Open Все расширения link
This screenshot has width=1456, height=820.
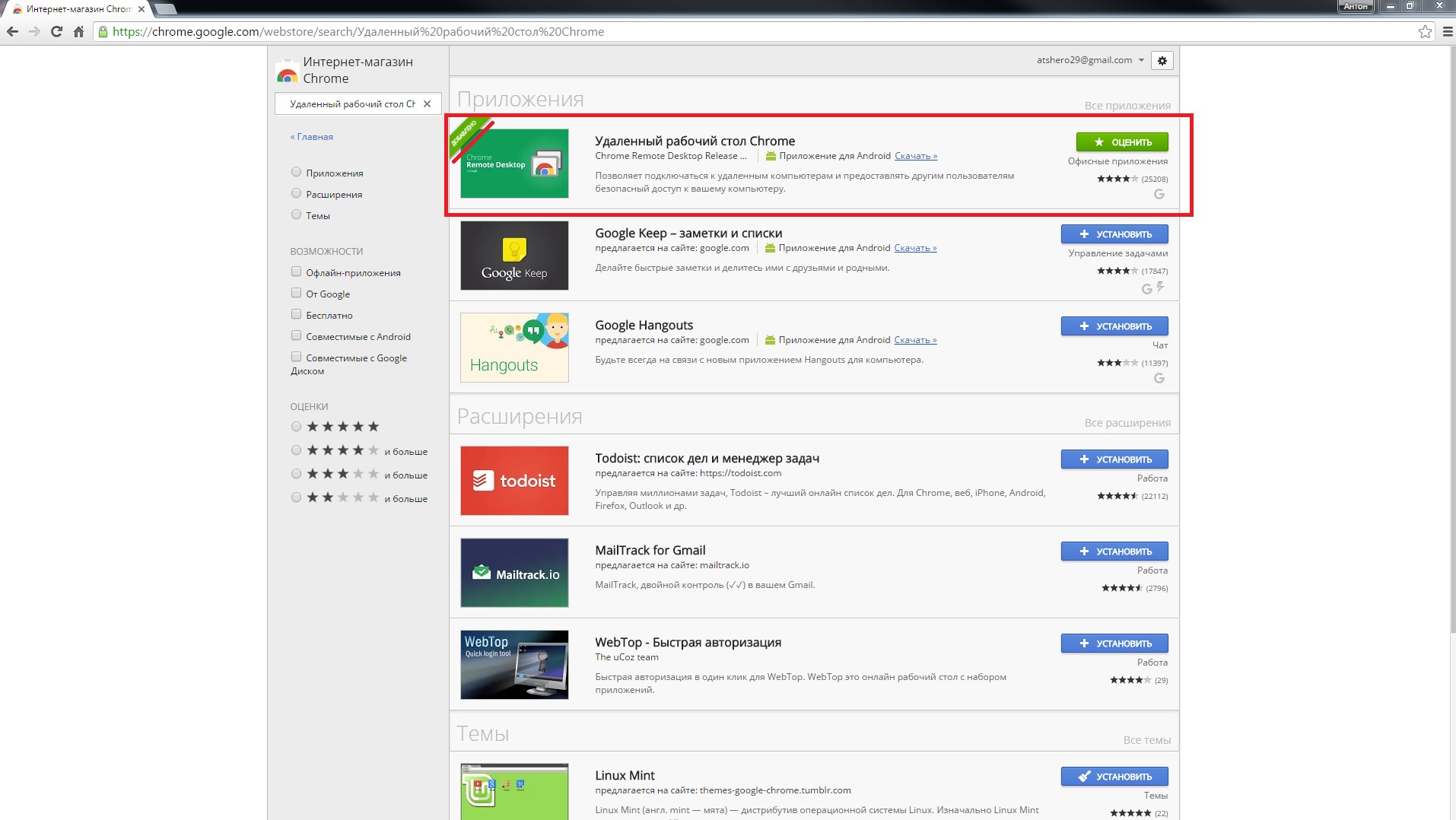[1127, 423]
